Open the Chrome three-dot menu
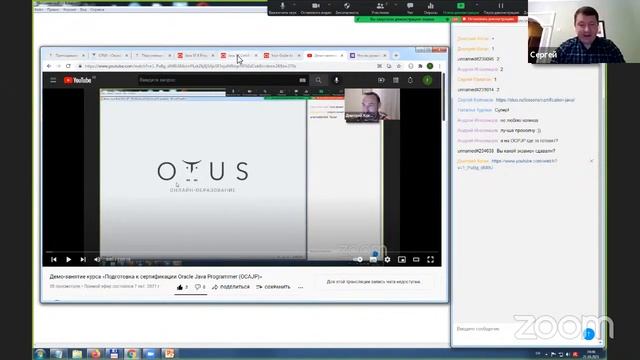 pyautogui.click(x=440, y=66)
